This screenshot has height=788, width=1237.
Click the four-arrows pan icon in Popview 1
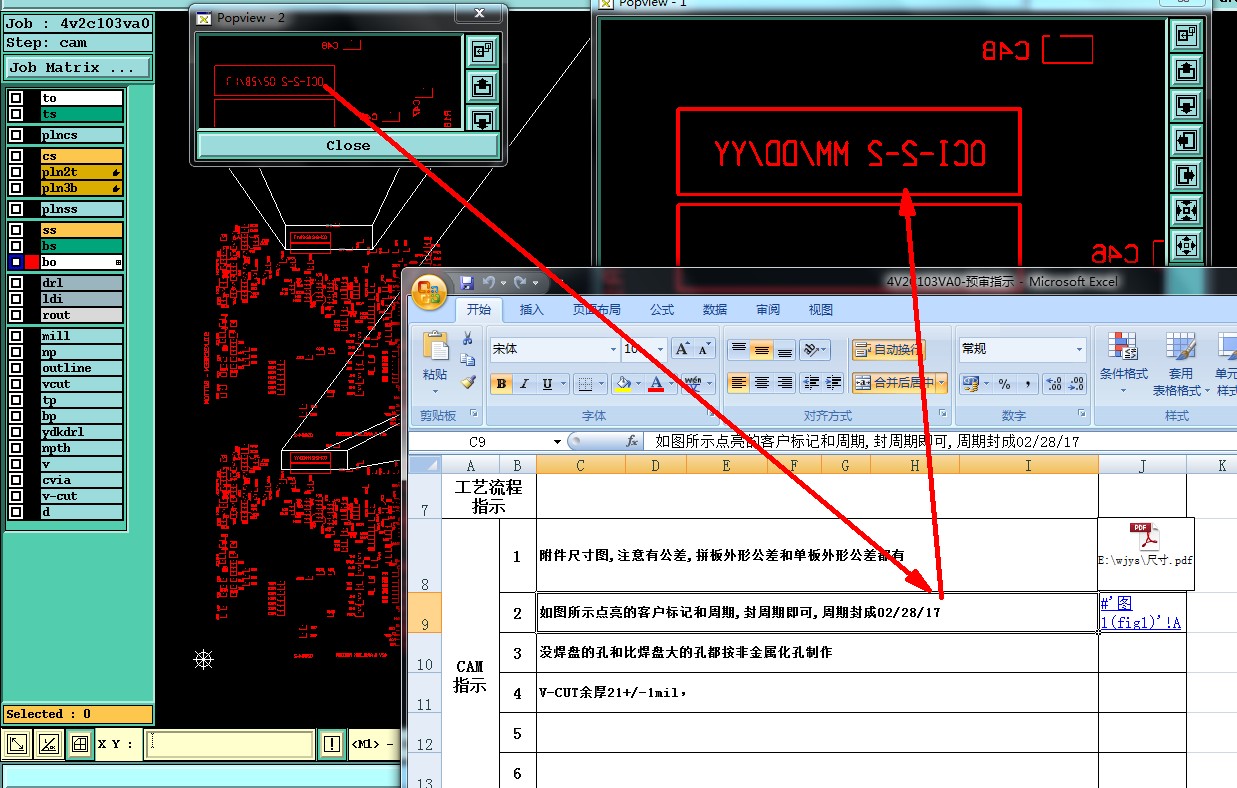click(x=1186, y=245)
